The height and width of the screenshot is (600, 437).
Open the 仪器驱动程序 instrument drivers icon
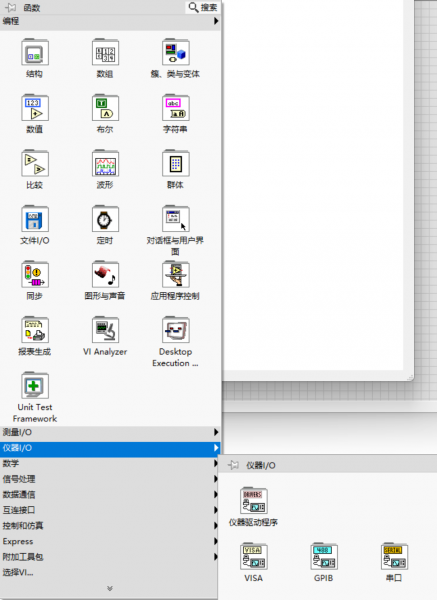[x=253, y=501]
